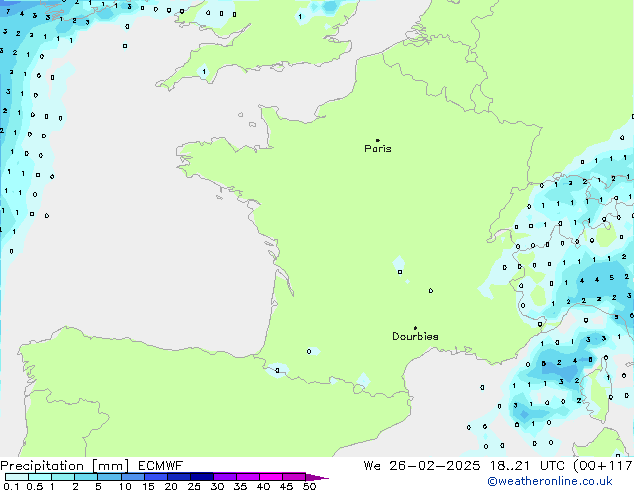
Task: Click the legend scale label '40'
Action: [263, 486]
